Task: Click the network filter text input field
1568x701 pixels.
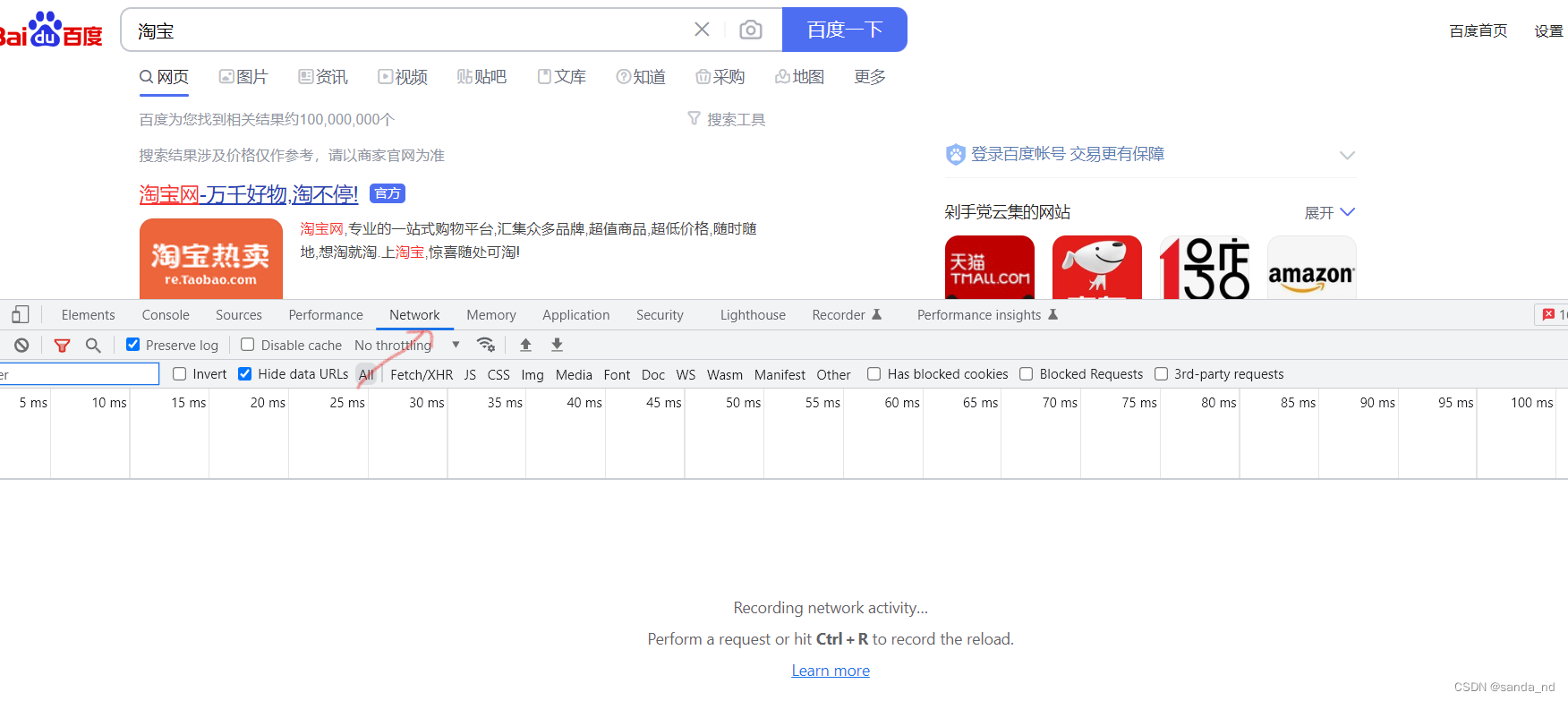Action: tap(79, 373)
